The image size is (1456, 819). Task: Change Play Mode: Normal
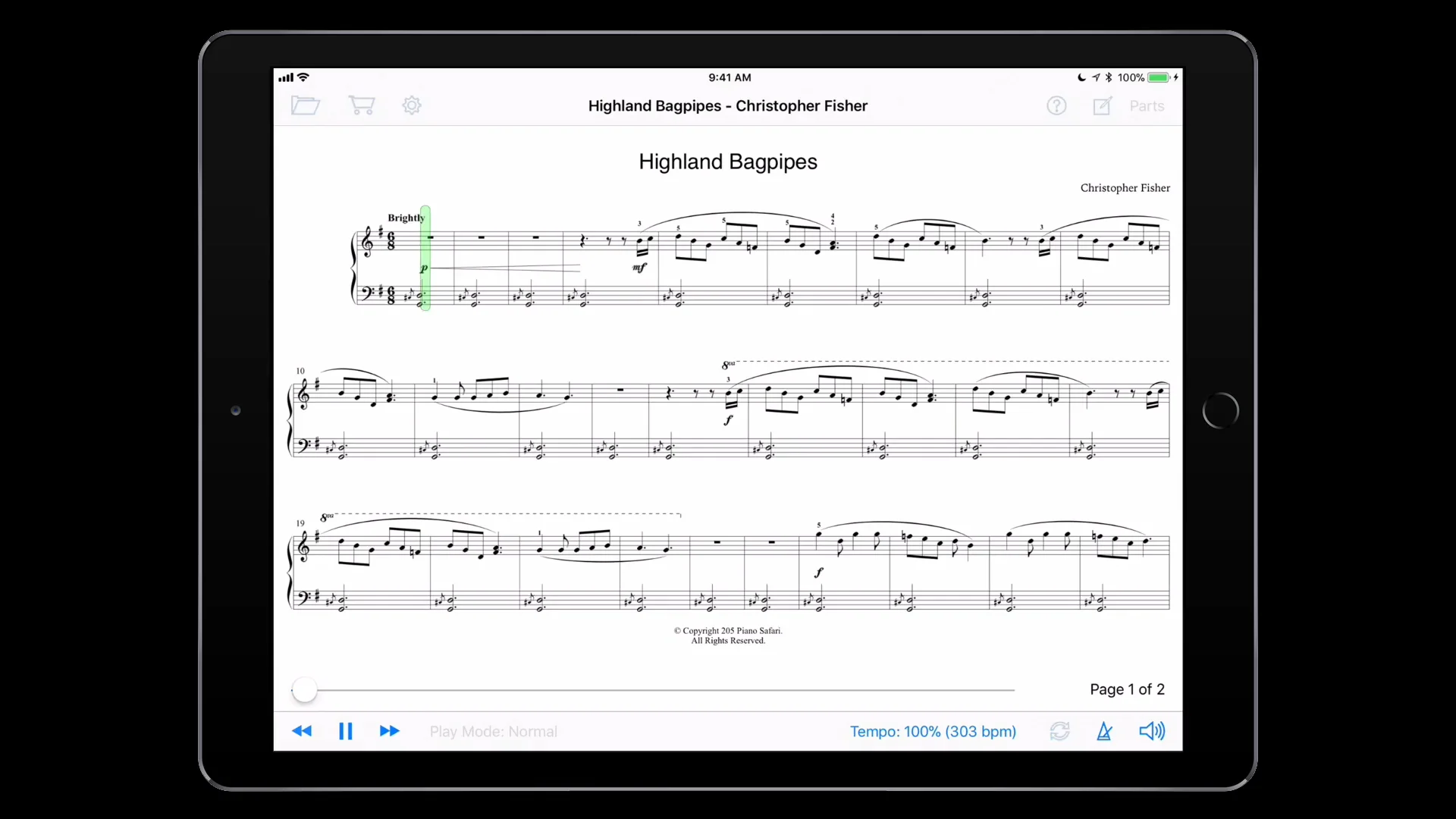[x=494, y=732]
